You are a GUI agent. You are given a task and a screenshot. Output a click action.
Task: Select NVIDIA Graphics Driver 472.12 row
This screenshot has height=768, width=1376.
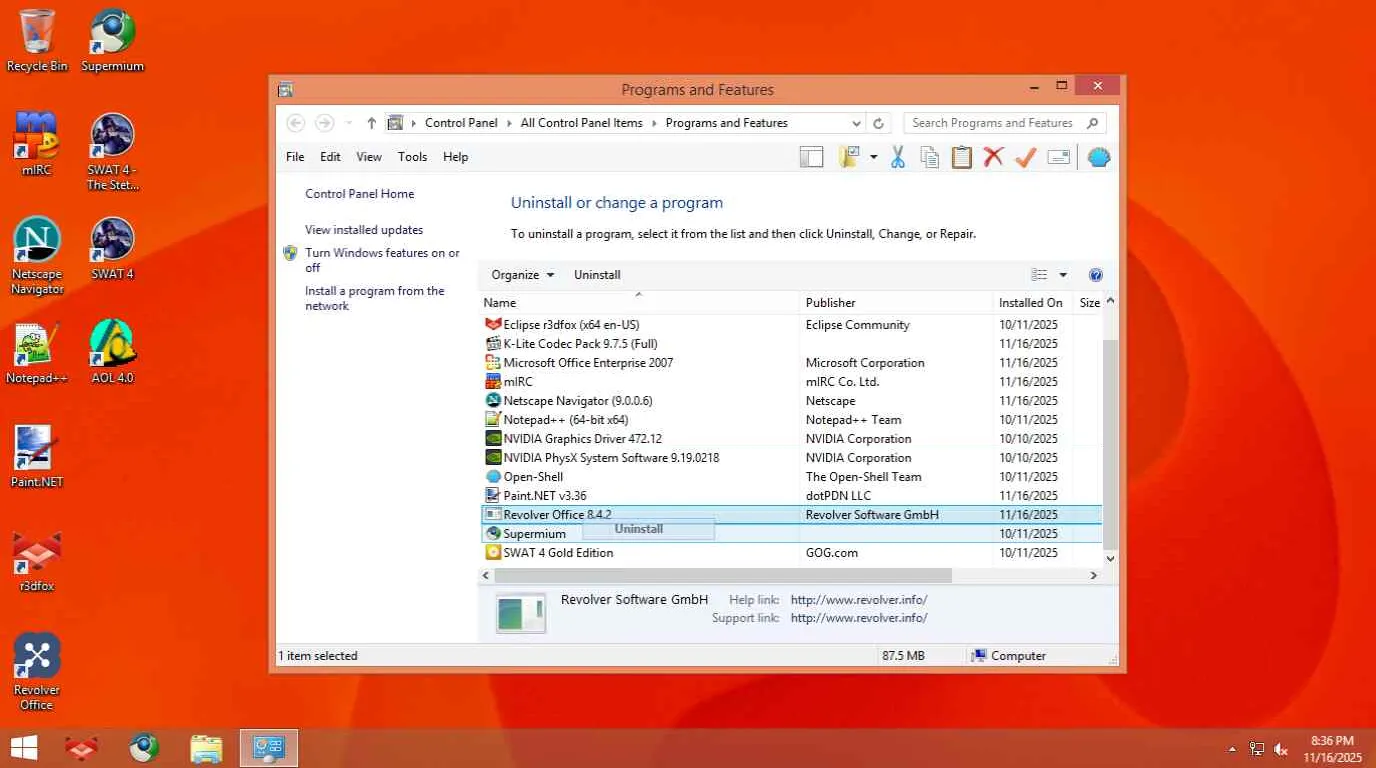tap(791, 439)
